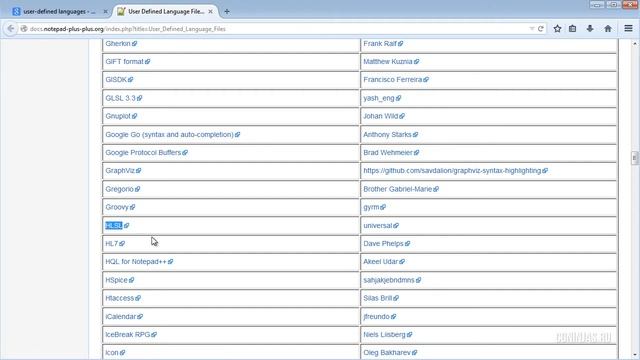Click the scrollbar up arrow
Image resolution: width=640 pixels, height=360 pixels.
tap(635, 44)
